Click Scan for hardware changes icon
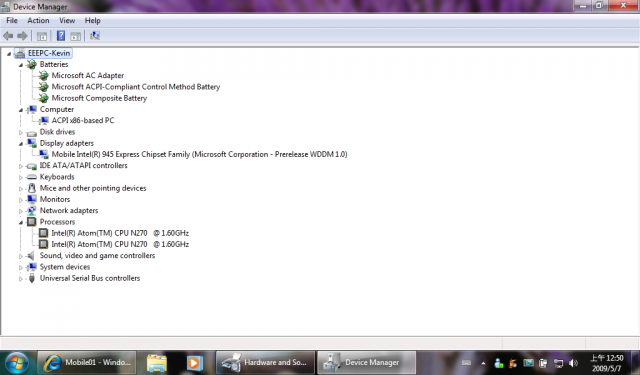The height and width of the screenshot is (375, 640). tap(95, 36)
